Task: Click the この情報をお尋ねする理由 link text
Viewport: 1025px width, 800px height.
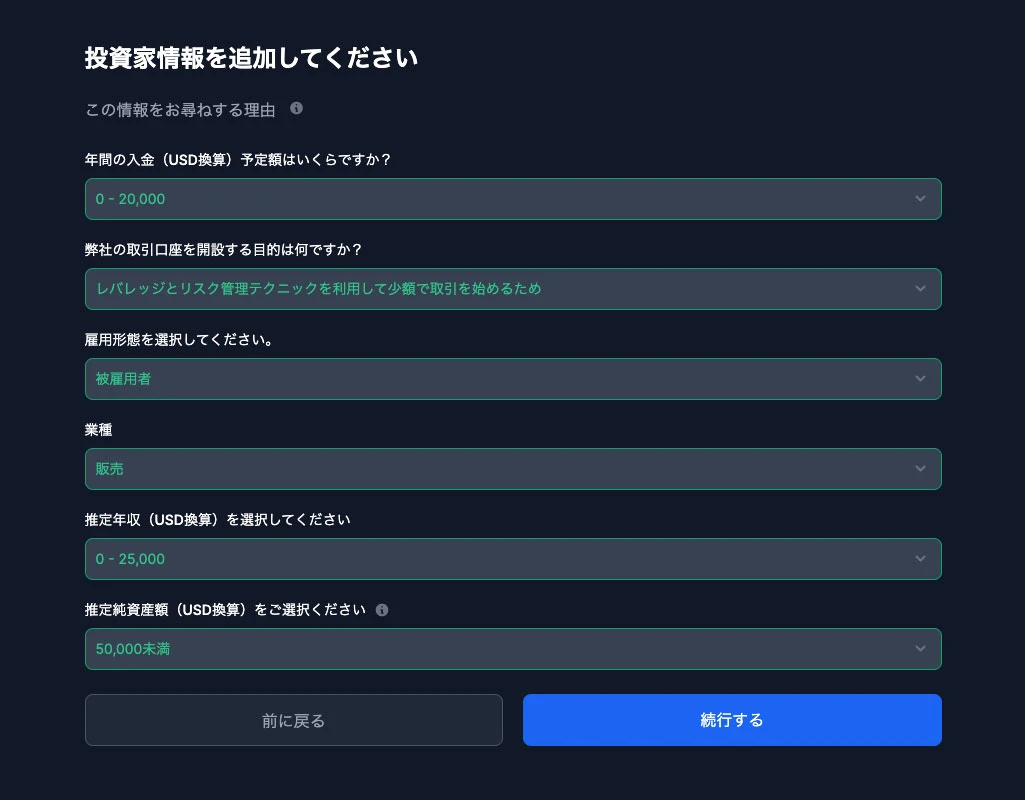Action: click(180, 110)
